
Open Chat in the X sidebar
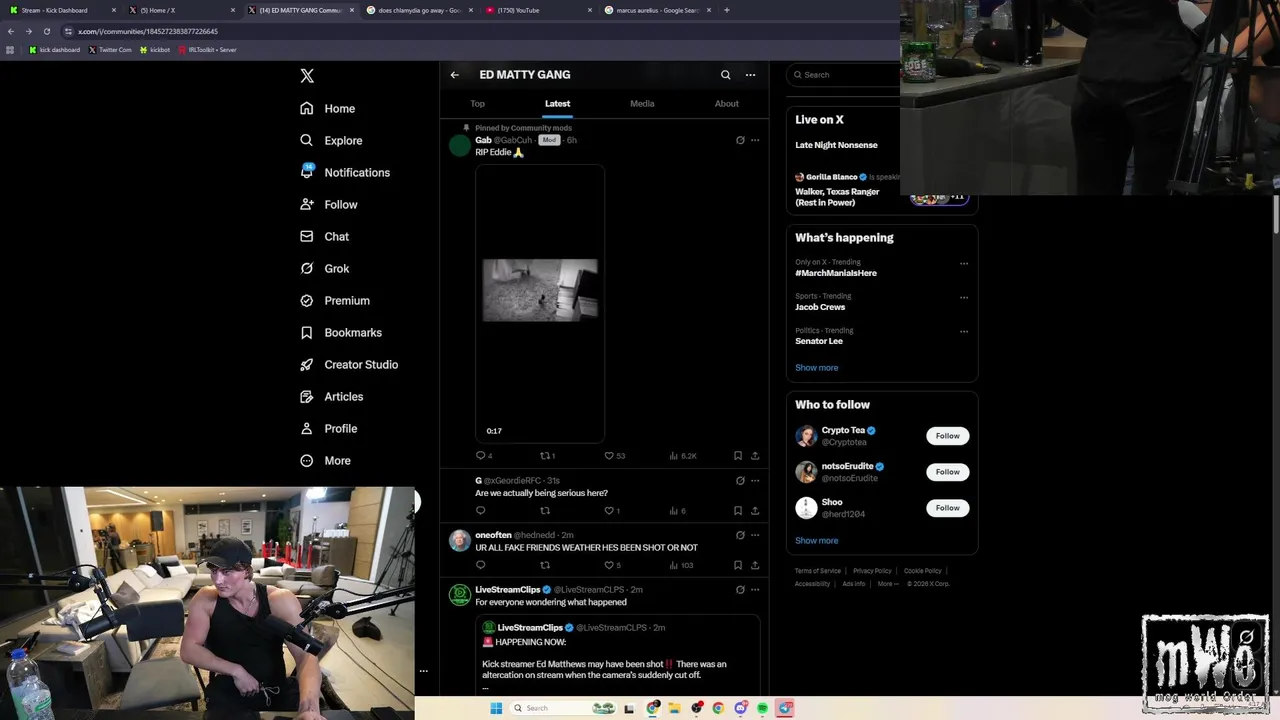(x=324, y=236)
